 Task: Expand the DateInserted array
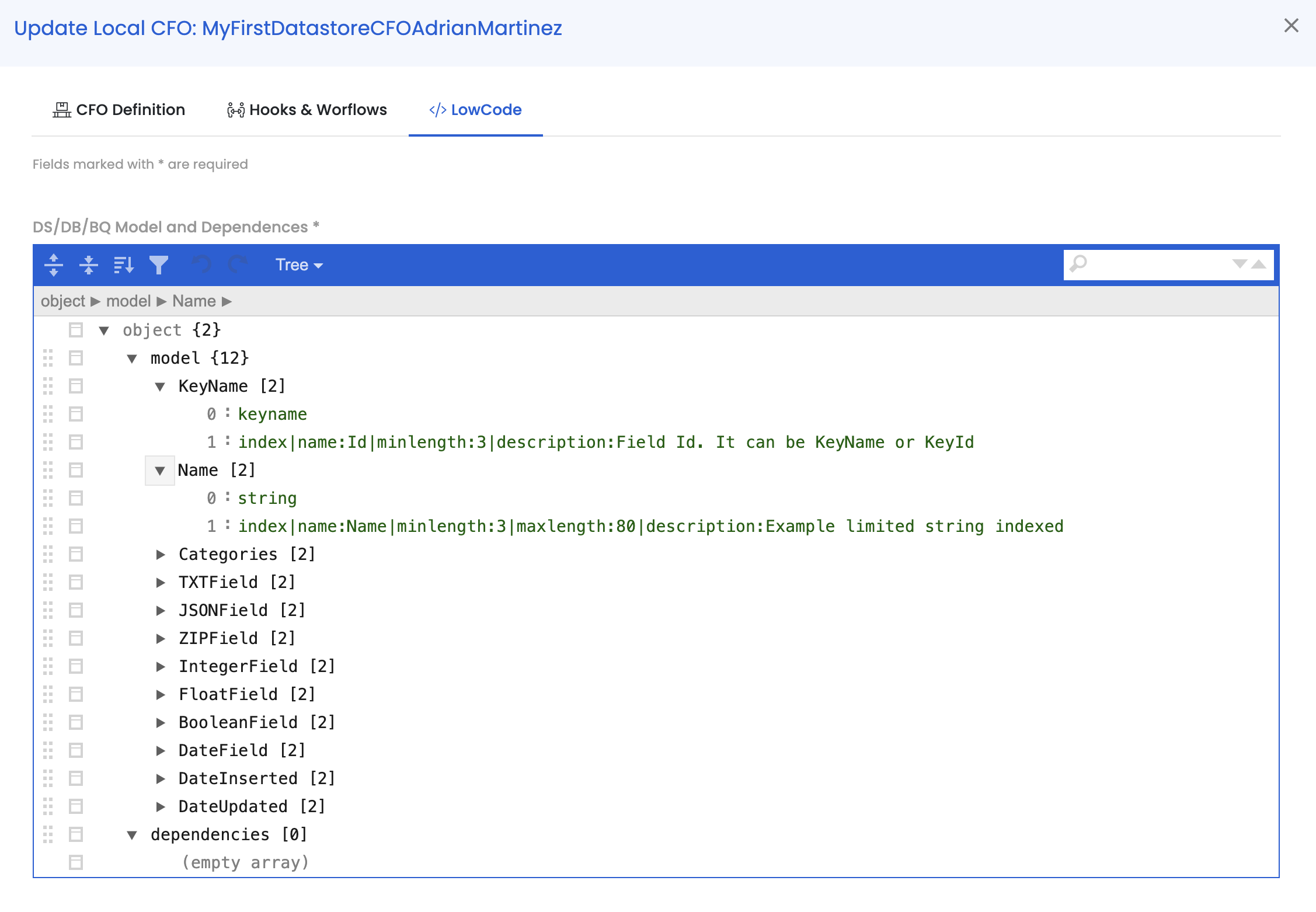tap(160, 779)
